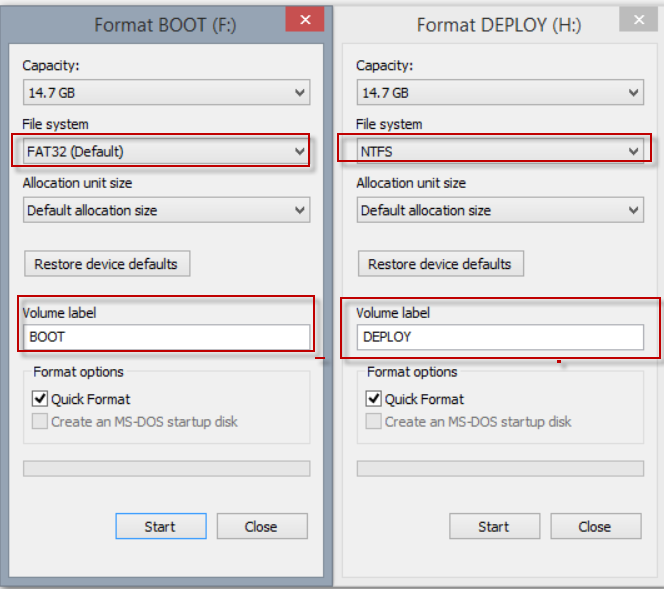Open Capacity dropdown in DEPLOY dialog
Screen dimensions: 664x589
(x=500, y=92)
